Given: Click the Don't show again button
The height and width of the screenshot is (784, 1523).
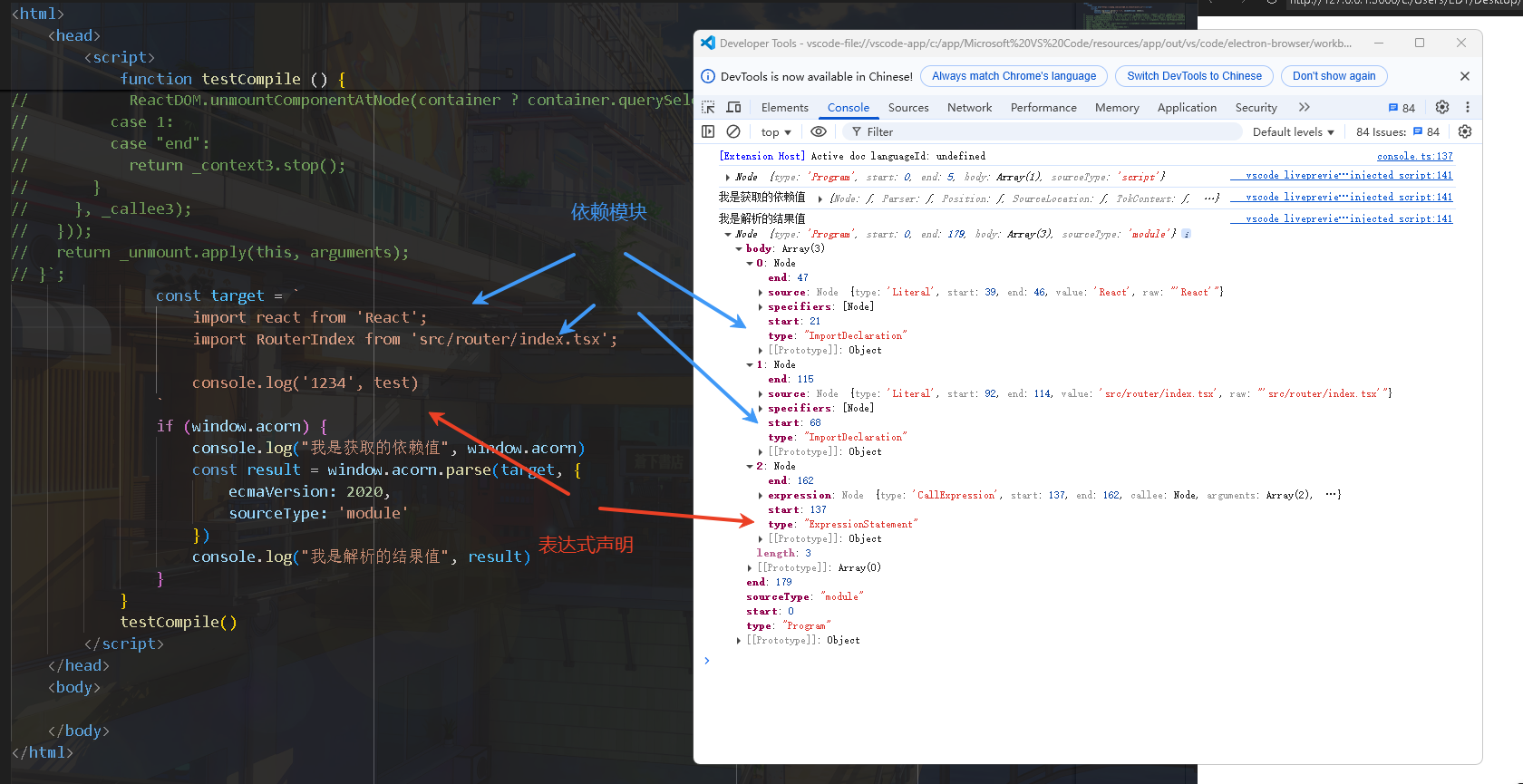Looking at the screenshot, I should [x=1334, y=76].
